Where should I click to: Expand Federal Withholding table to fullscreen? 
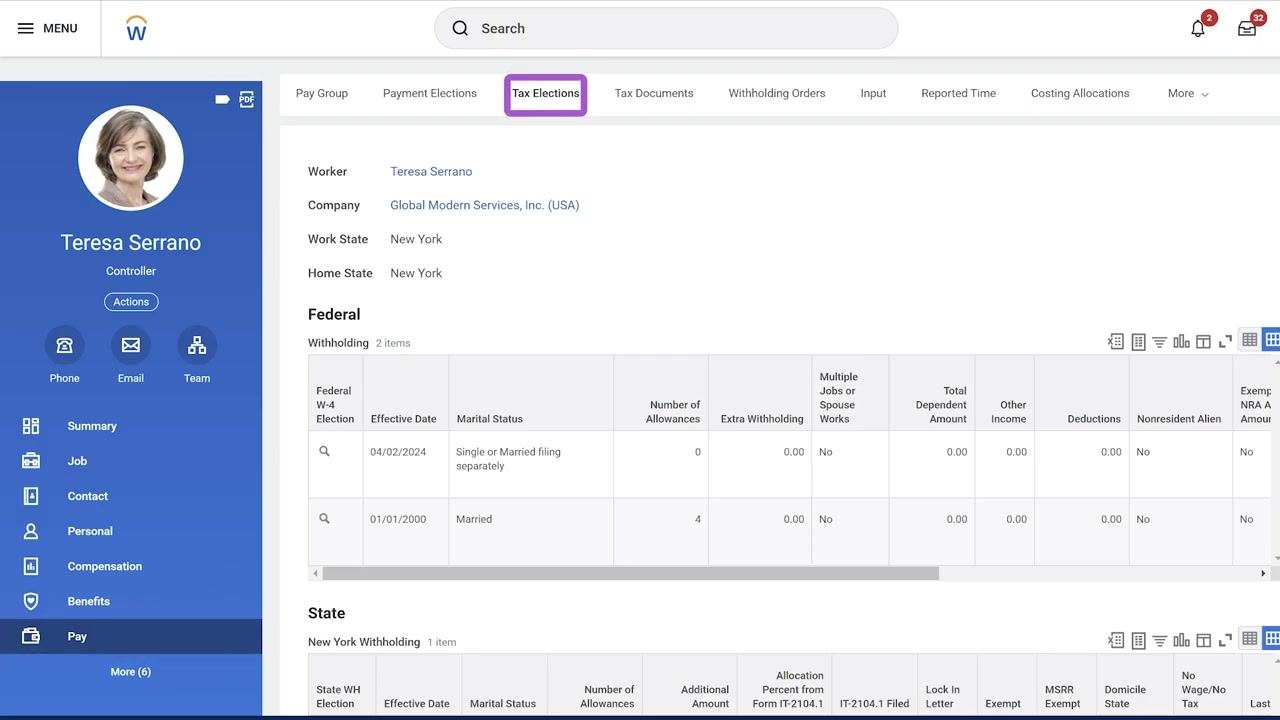(x=1225, y=341)
